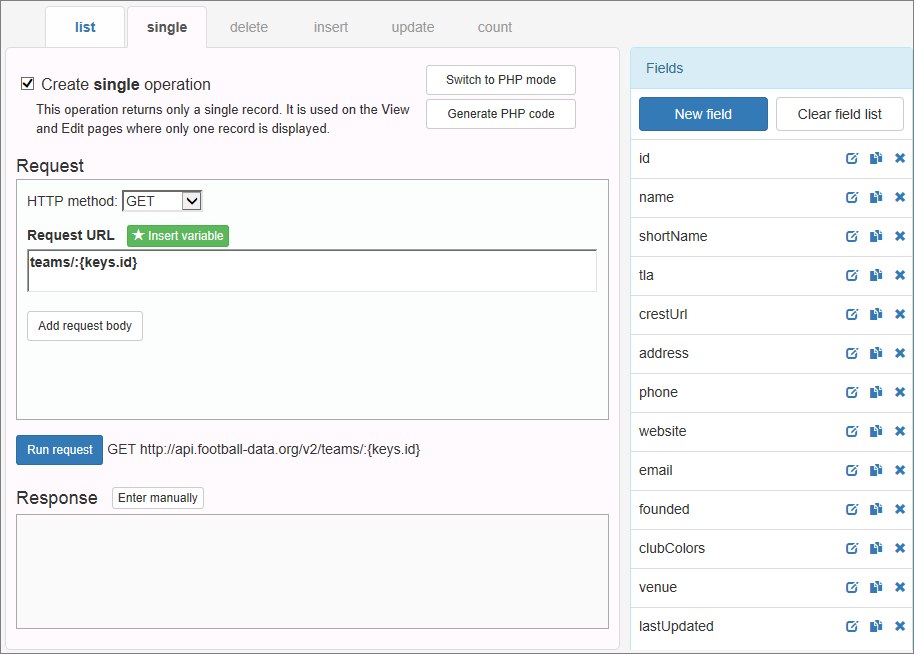Switch to the delete tab
Viewport: 914px width, 654px height.
(248, 27)
